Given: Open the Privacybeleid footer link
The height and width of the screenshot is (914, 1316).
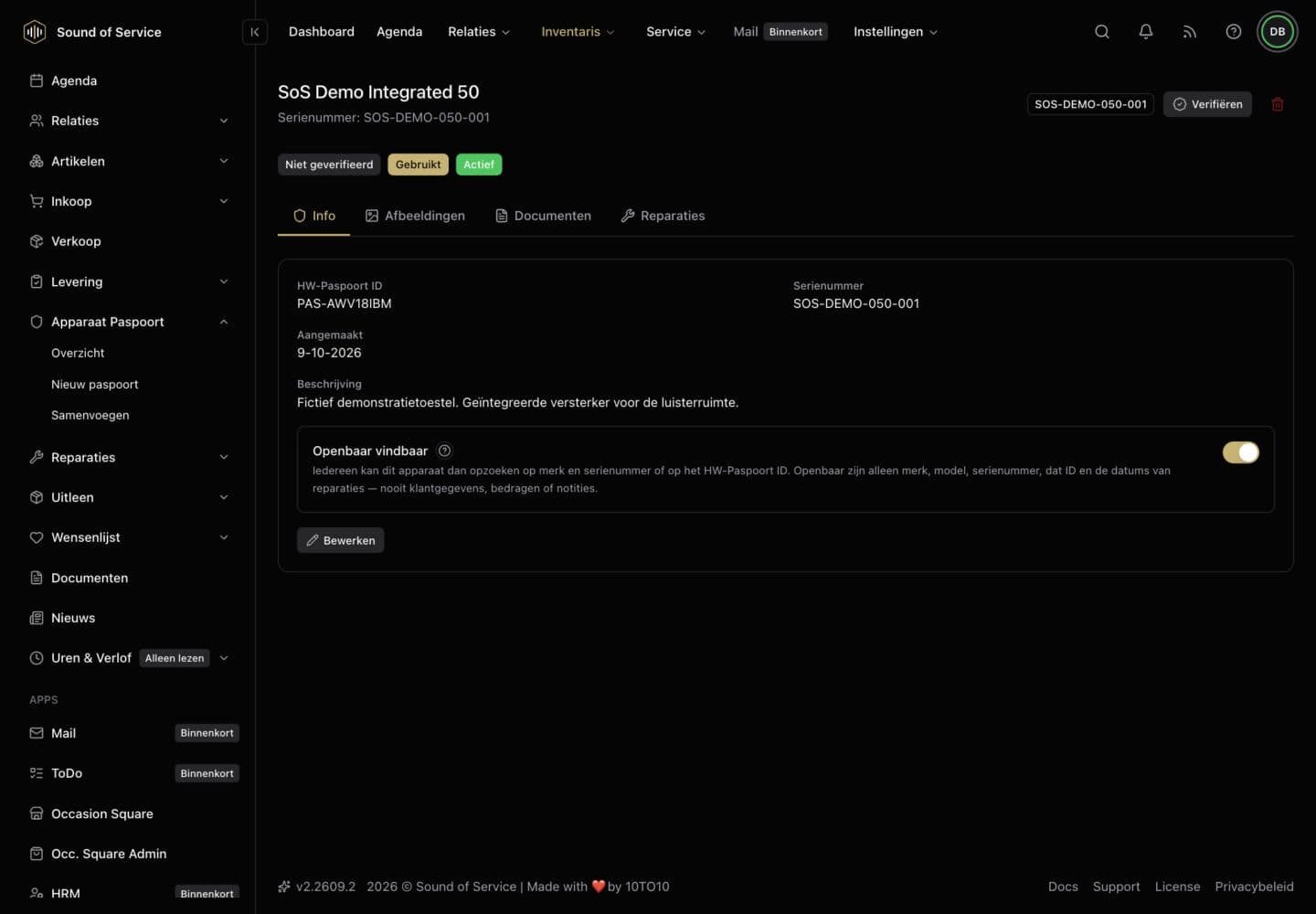Looking at the screenshot, I should [x=1254, y=887].
